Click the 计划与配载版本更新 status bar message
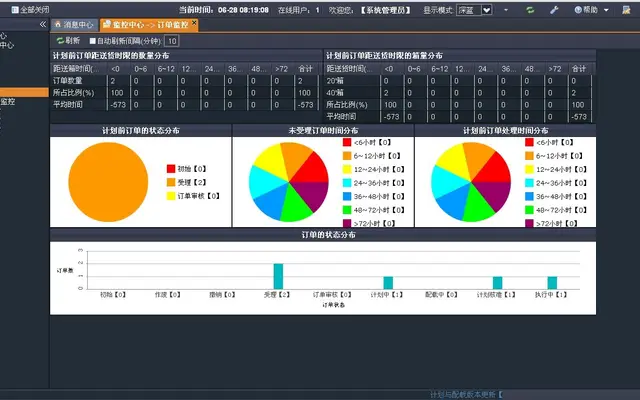 467,395
